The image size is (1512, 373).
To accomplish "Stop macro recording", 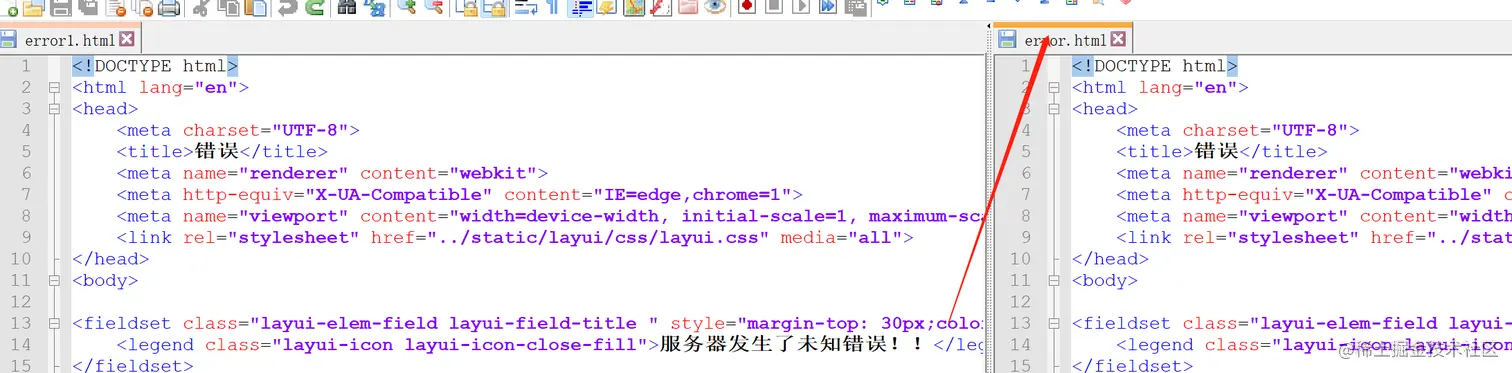I will [773, 8].
